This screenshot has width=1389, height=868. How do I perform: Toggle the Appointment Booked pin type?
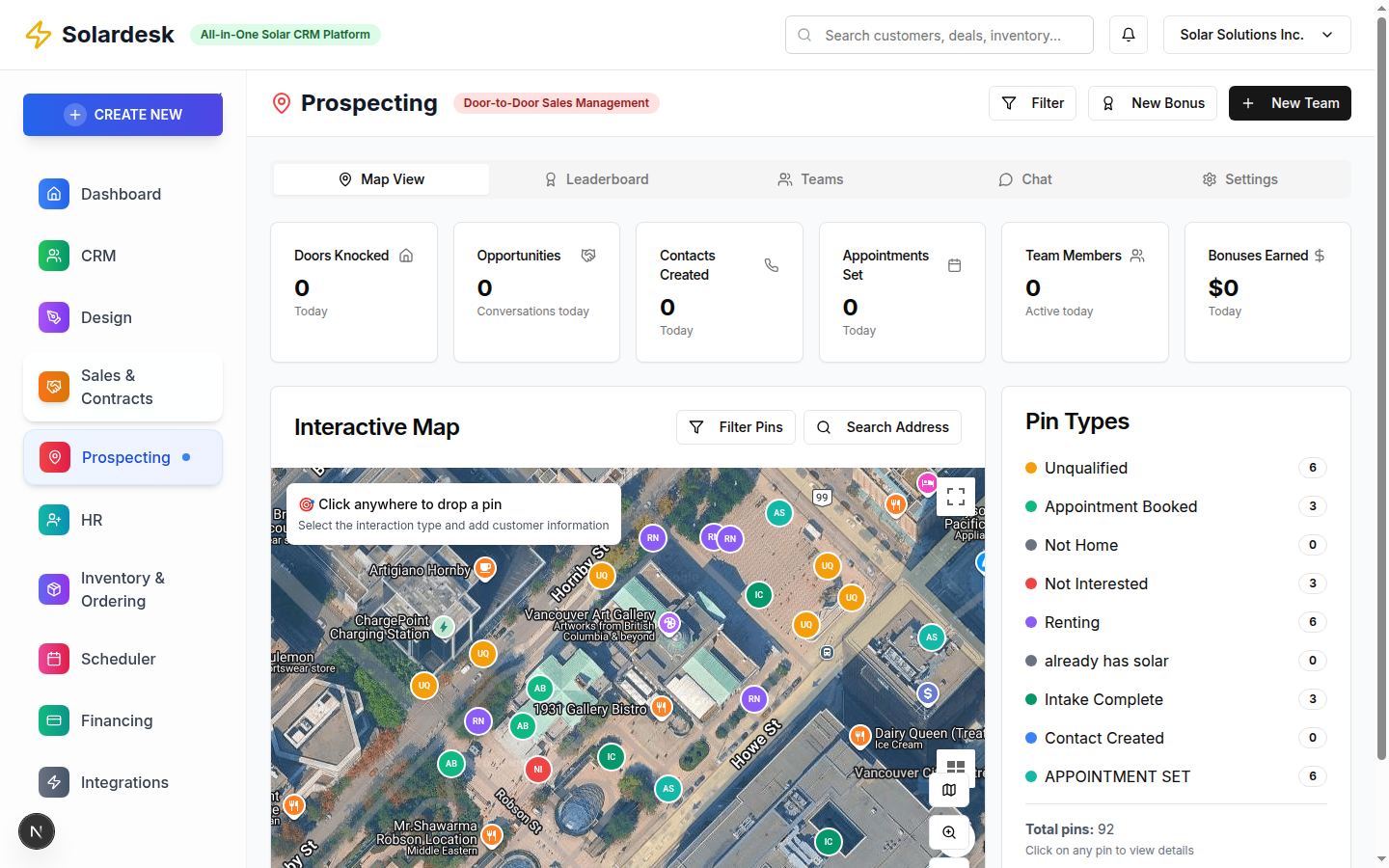(1121, 506)
